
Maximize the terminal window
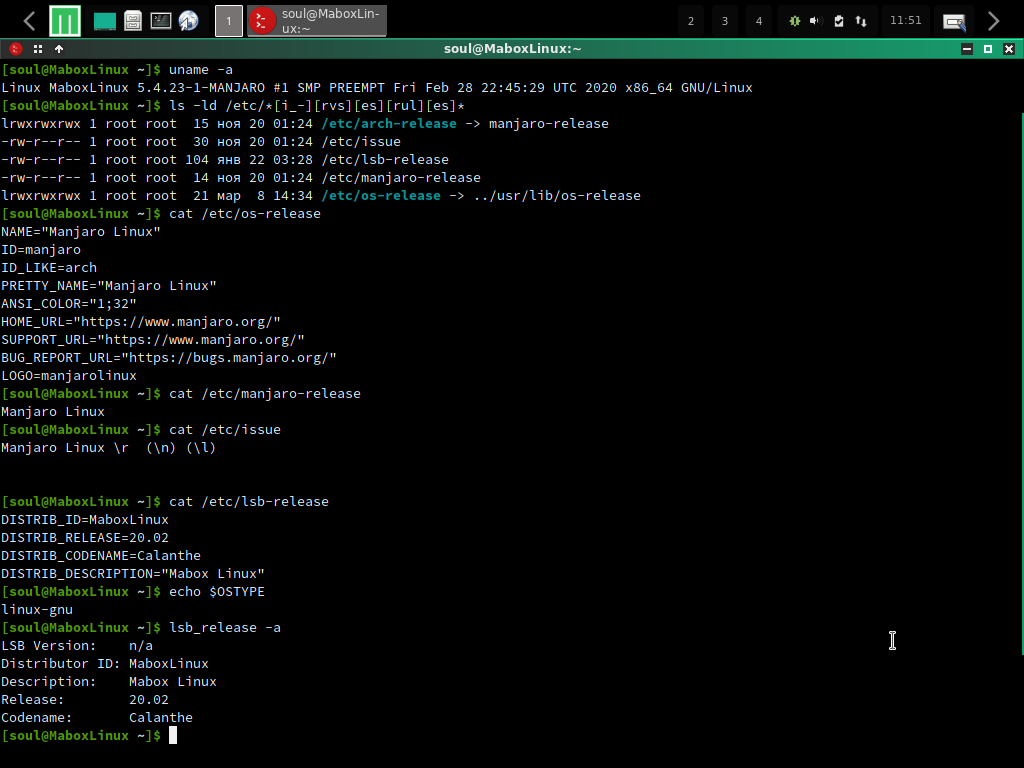pos(988,49)
